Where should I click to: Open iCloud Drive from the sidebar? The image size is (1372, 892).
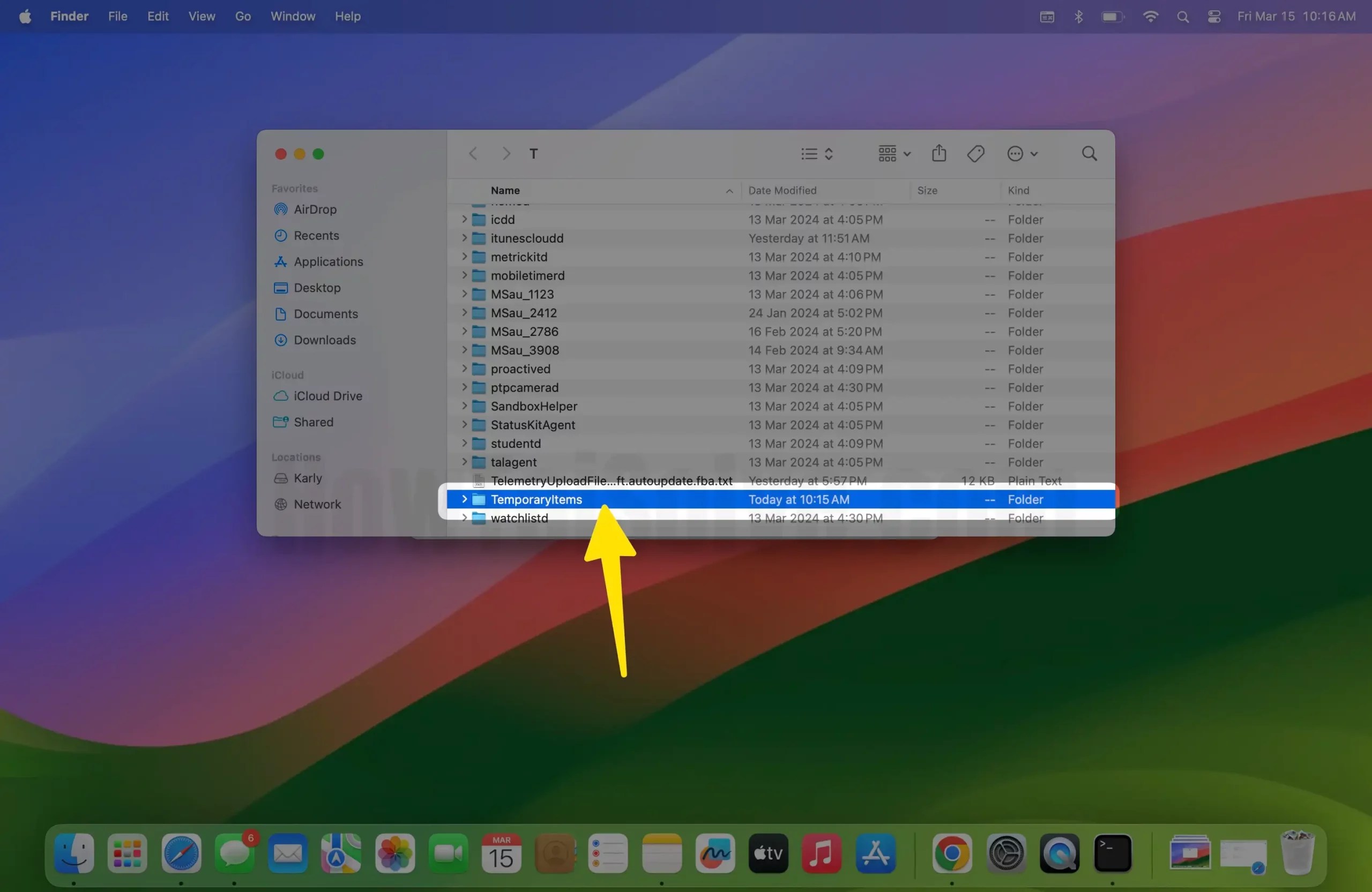tap(328, 396)
